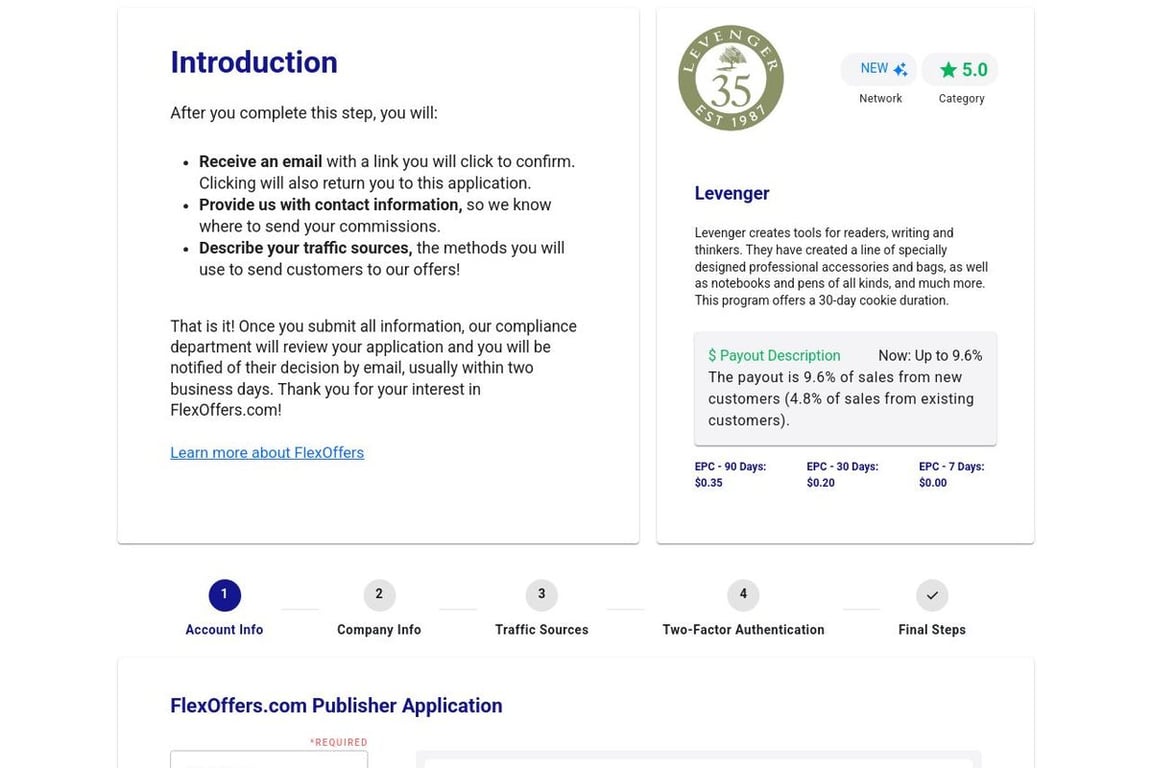Click the Final Steps label
Screen dimensions: 1152x768
(x=932, y=630)
